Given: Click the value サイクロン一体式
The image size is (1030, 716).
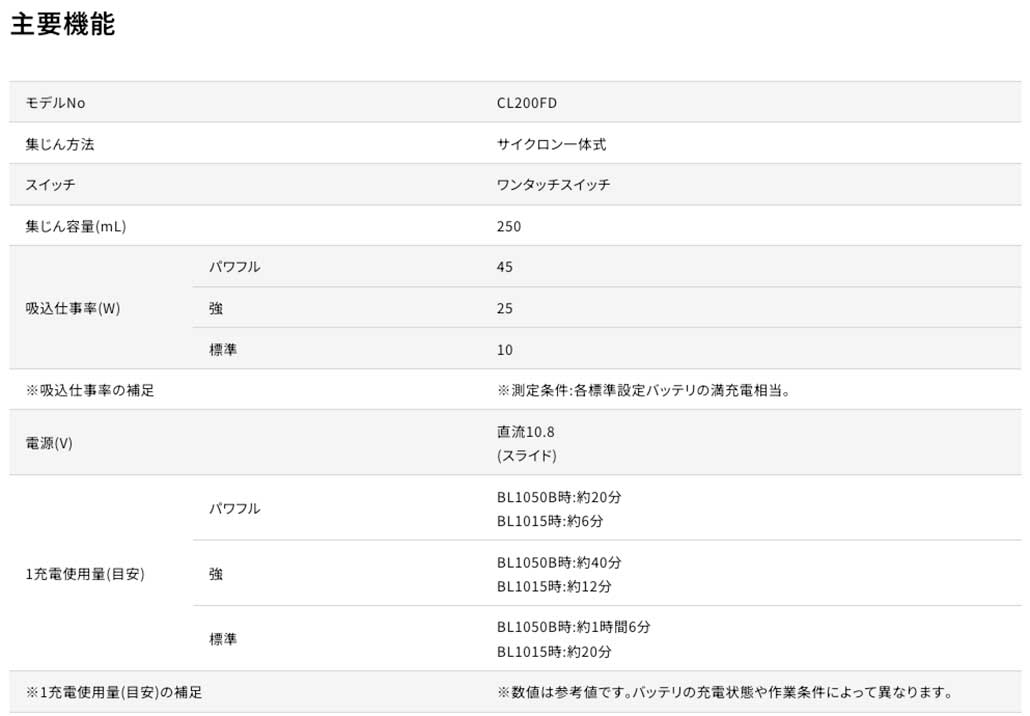Looking at the screenshot, I should click(x=551, y=144).
